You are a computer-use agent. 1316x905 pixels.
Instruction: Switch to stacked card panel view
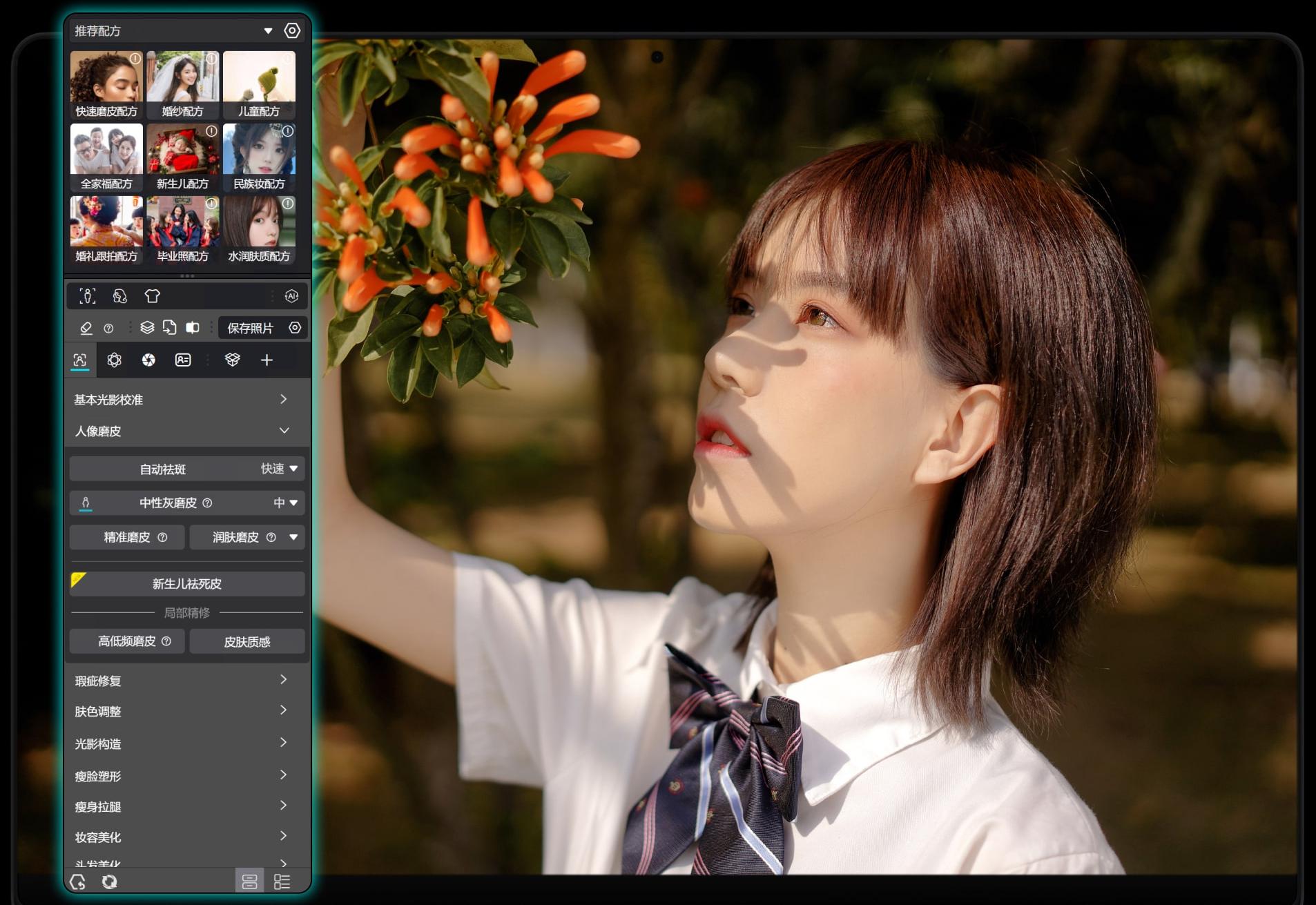coord(249,882)
